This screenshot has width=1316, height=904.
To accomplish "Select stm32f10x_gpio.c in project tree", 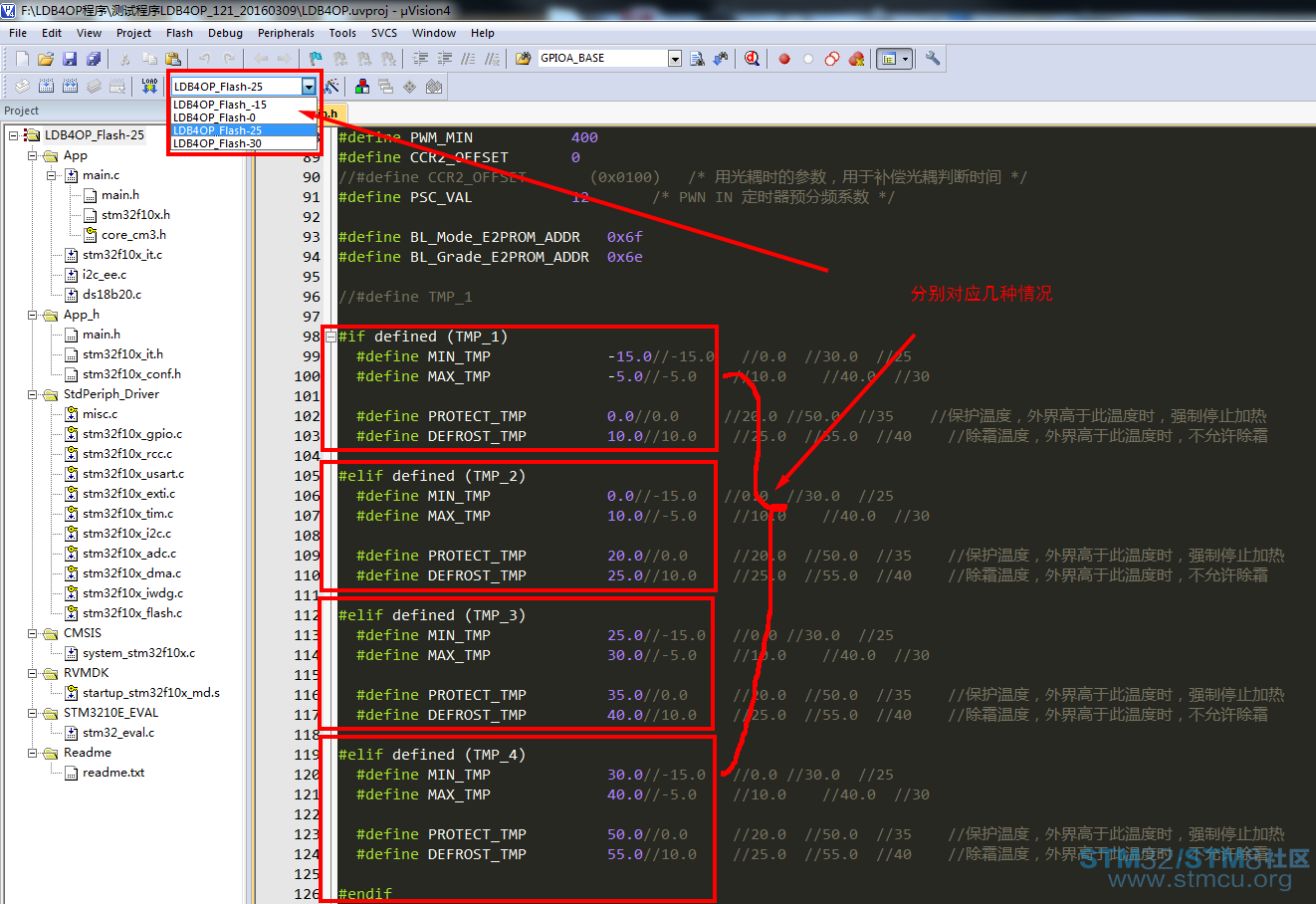I will (132, 434).
